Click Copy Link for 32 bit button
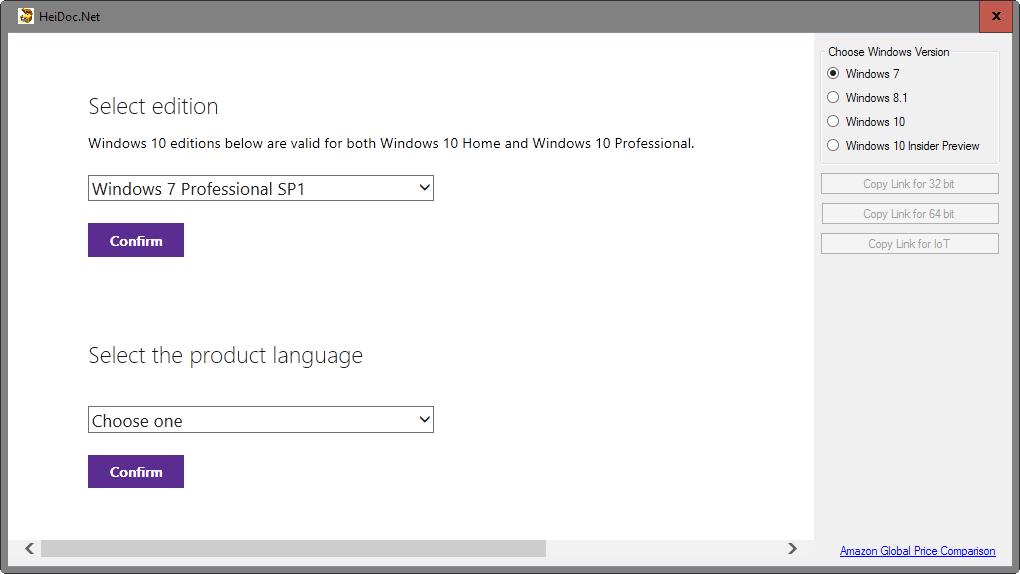 (909, 184)
